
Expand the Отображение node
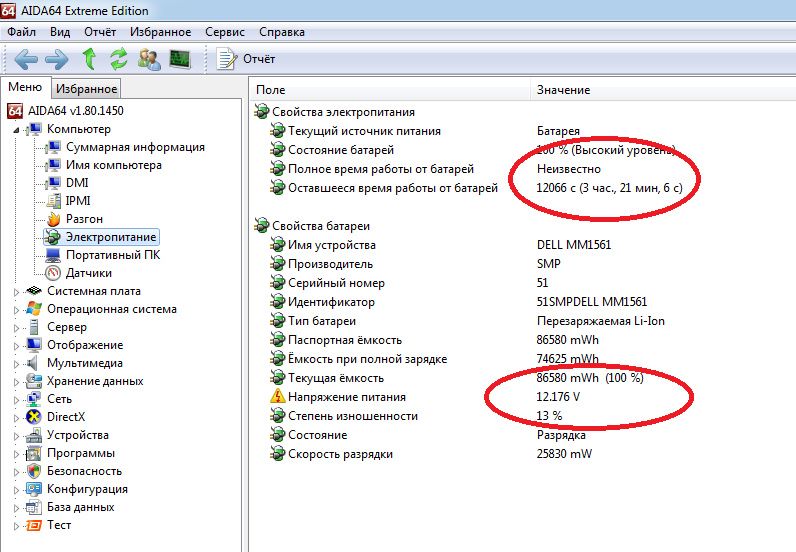click(16, 346)
